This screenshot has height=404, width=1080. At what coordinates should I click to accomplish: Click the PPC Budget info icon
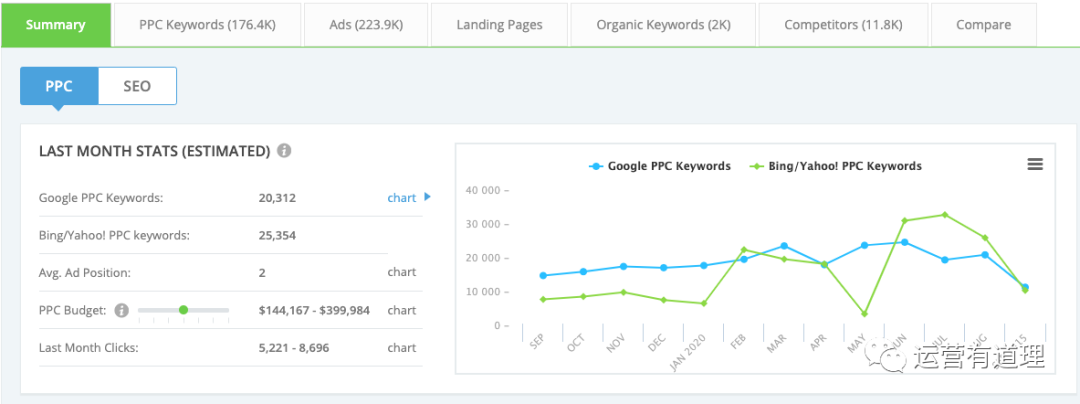coord(122,310)
